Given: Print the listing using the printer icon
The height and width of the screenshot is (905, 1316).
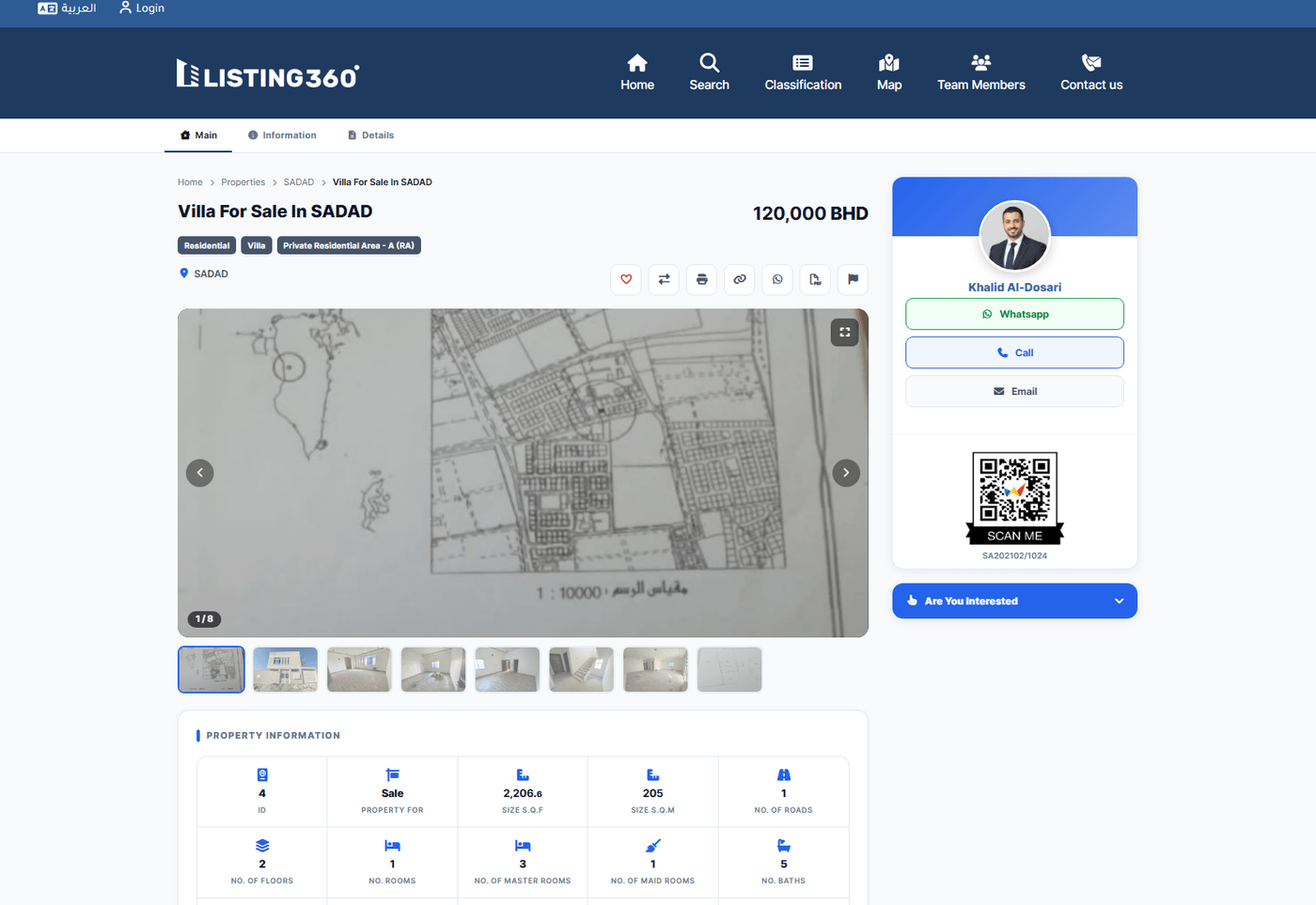Looking at the screenshot, I should click(702, 279).
